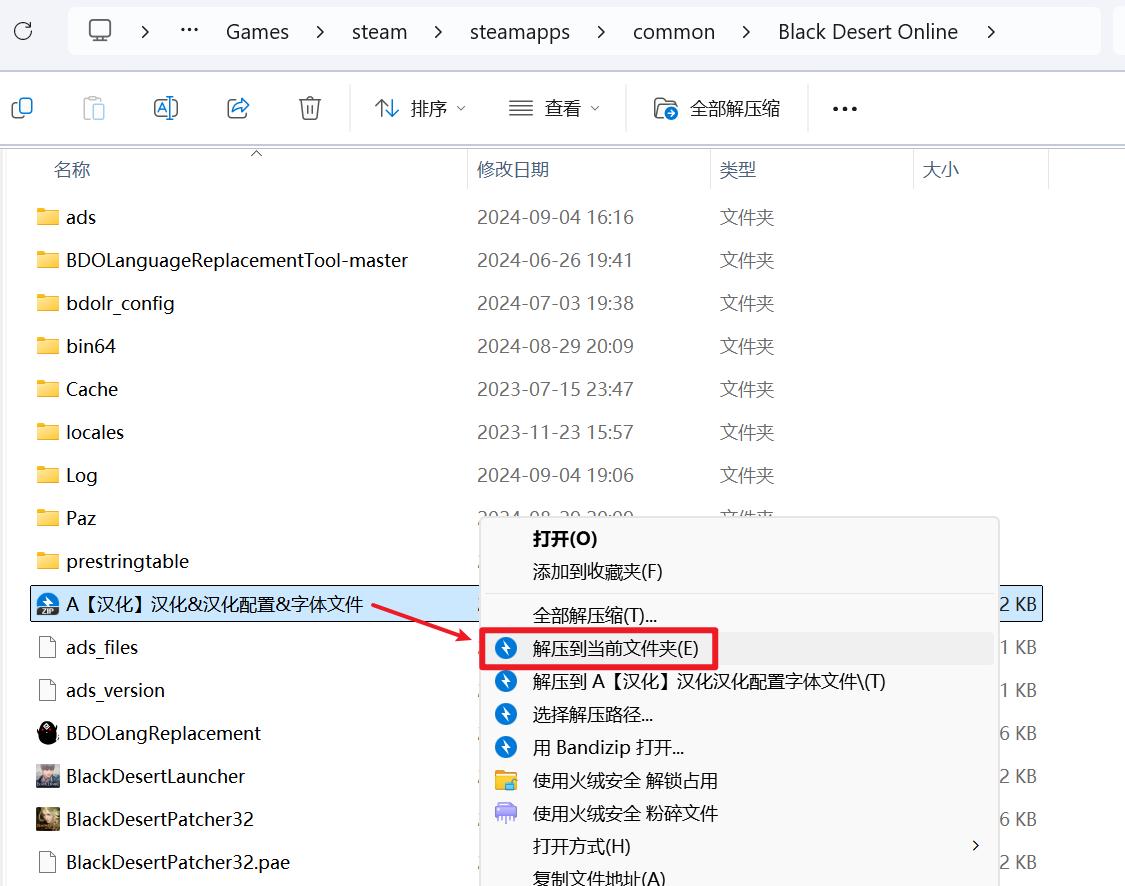This screenshot has width=1125, height=886.
Task: Choose 解压到当前文件夹(E) in context menu
Action: coord(739,649)
